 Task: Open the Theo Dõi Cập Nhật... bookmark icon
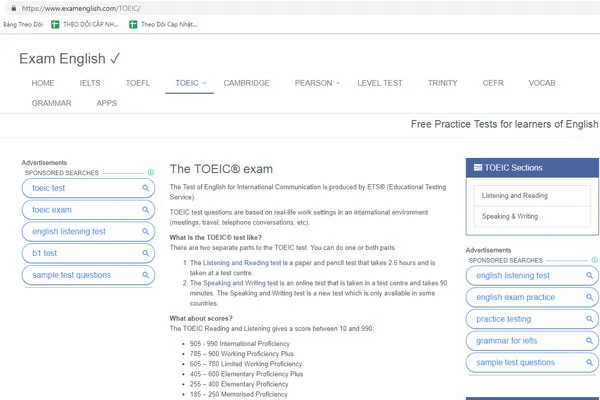(133, 24)
